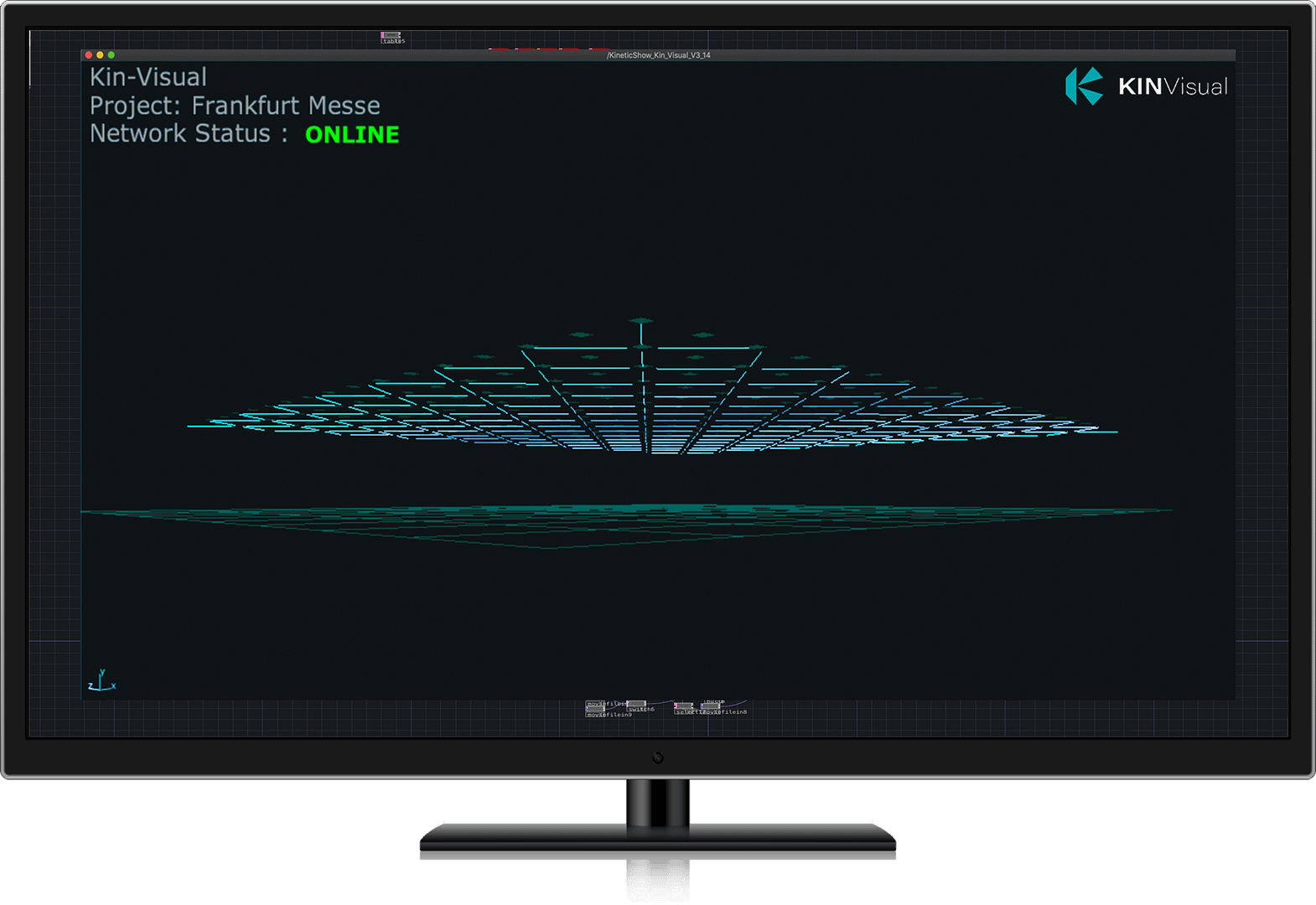Close the KineticShow viewer window
This screenshot has height=905, width=1316.
coord(89,55)
